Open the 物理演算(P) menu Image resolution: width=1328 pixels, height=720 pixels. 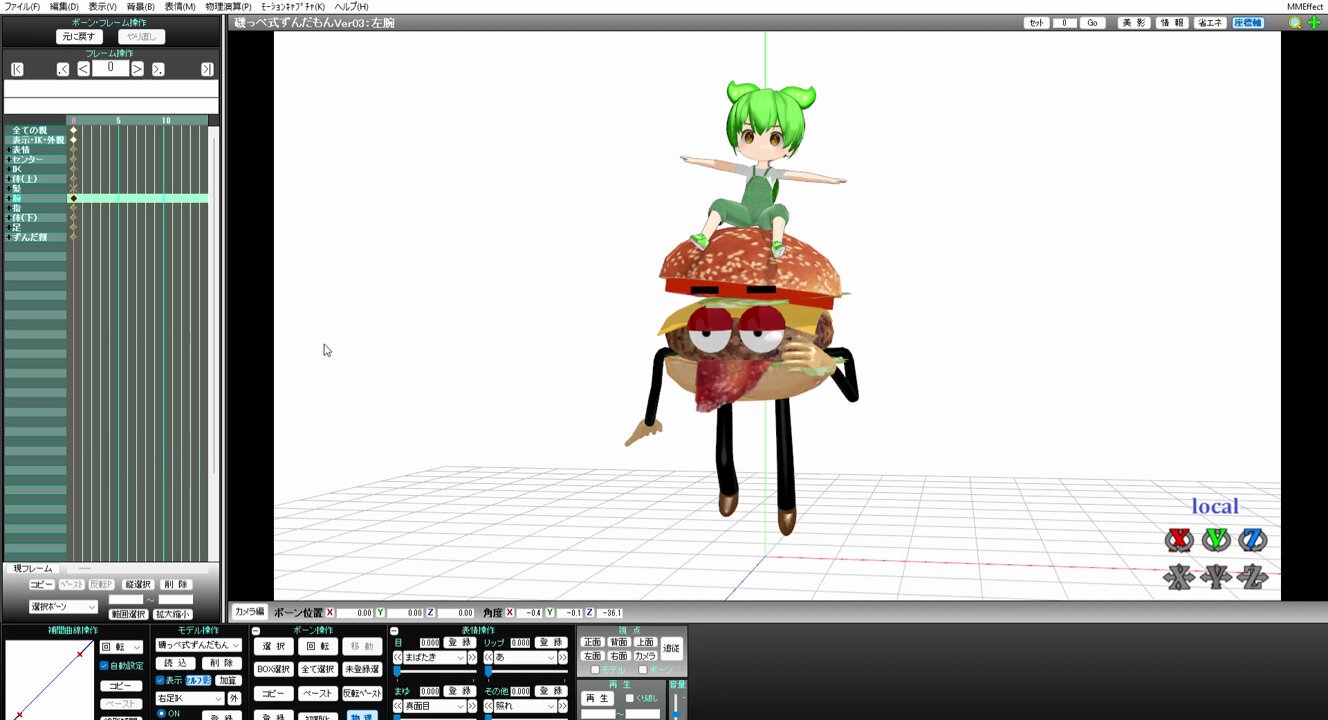pos(228,7)
